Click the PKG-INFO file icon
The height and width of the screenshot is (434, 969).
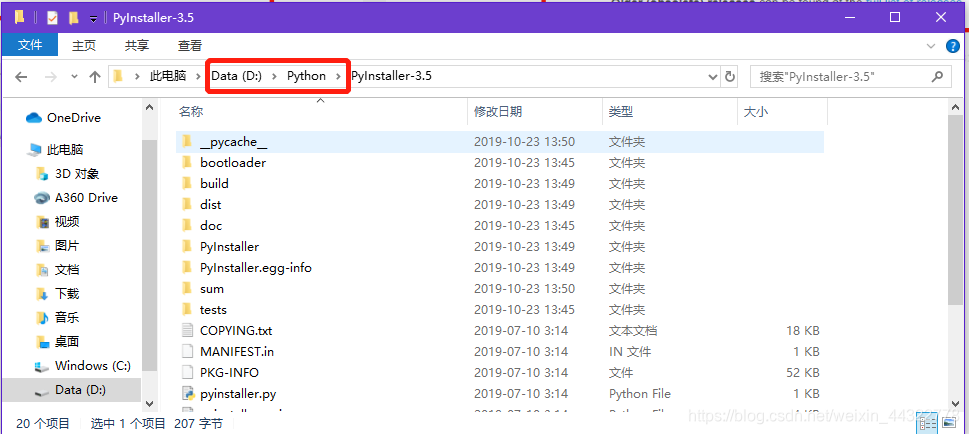[187, 373]
